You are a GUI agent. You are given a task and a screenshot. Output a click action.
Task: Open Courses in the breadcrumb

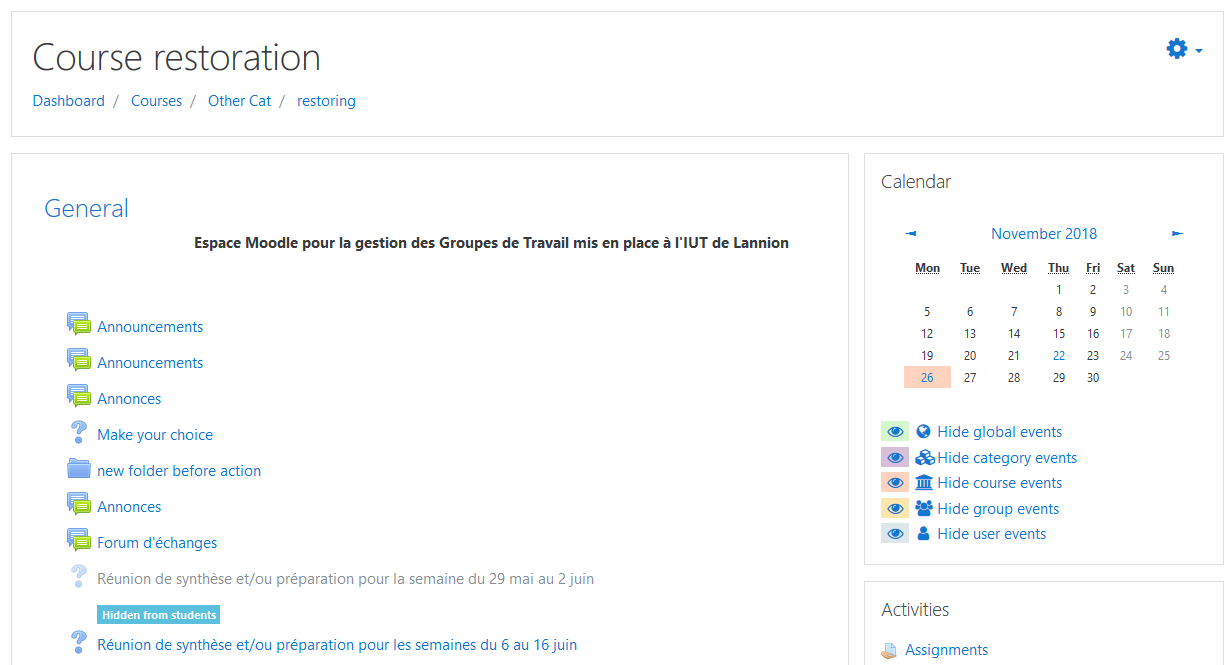click(x=157, y=101)
